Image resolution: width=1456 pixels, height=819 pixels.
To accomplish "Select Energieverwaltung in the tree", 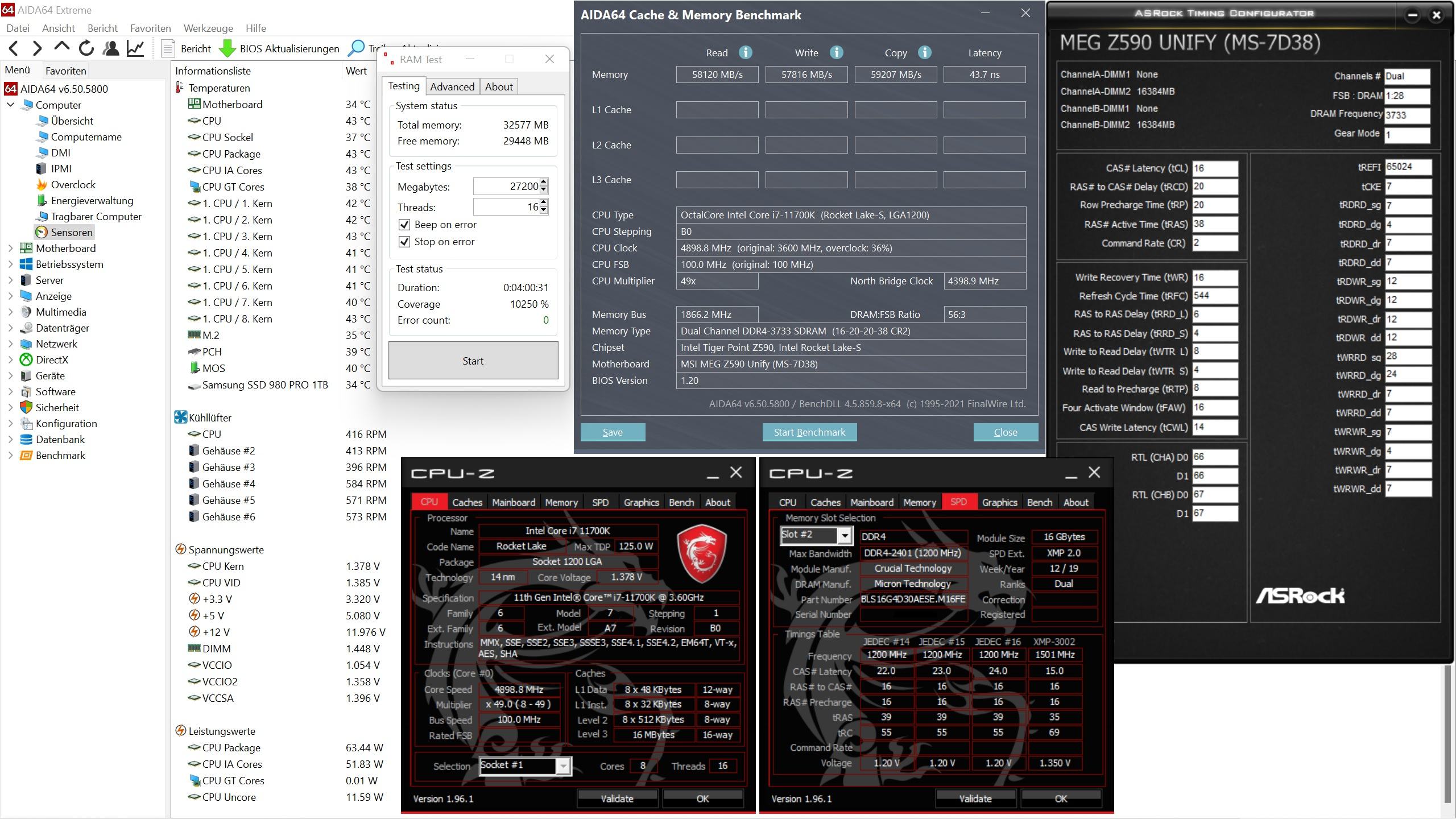I will 85,200.
